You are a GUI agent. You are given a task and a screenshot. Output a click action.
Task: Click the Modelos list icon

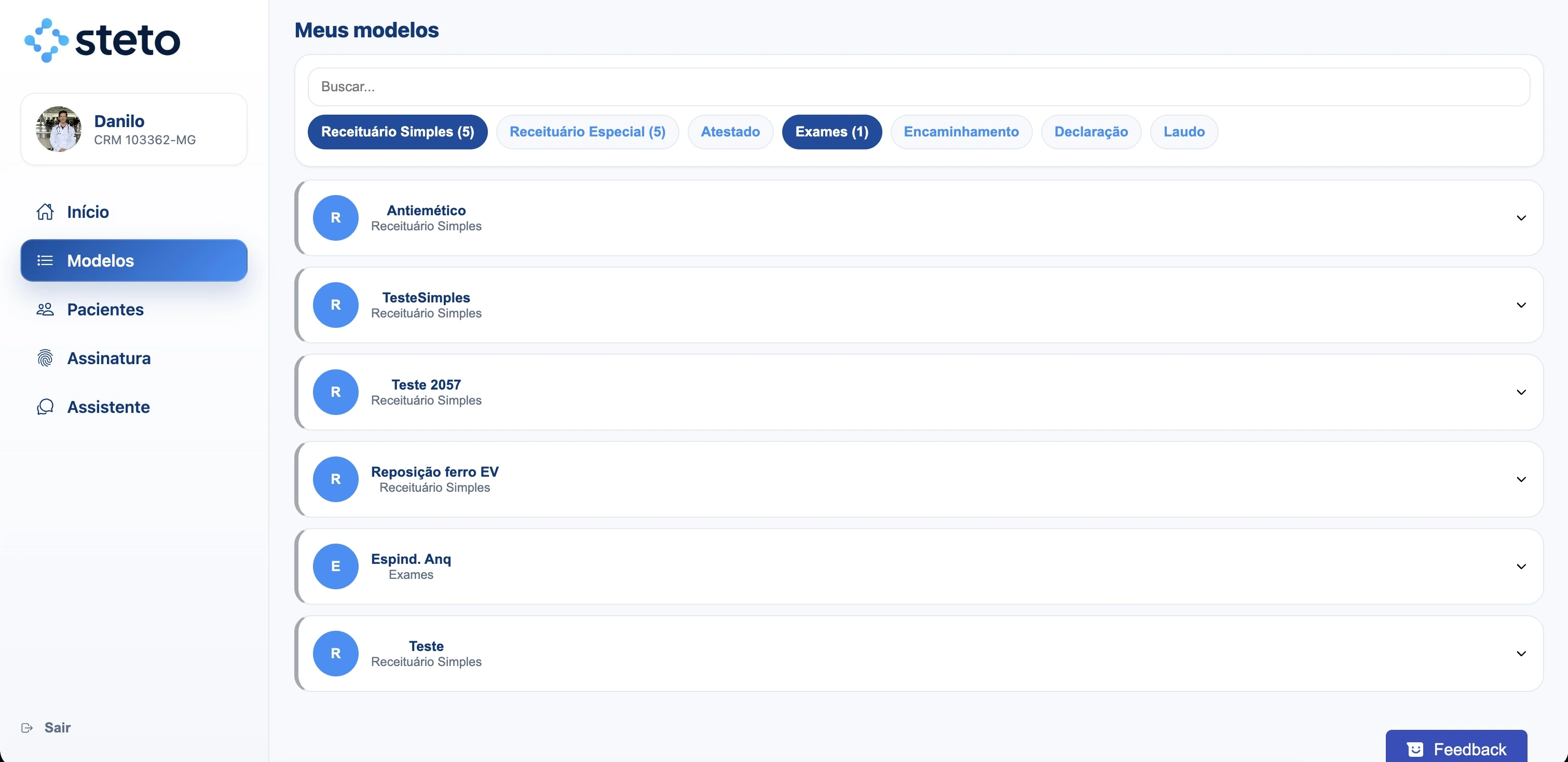click(45, 260)
